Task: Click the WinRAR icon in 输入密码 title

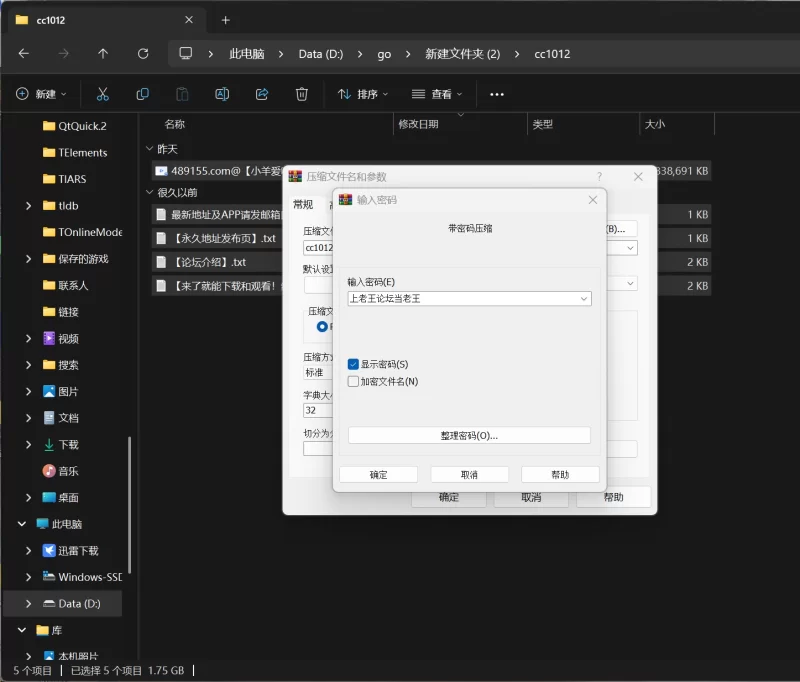Action: coord(345,199)
